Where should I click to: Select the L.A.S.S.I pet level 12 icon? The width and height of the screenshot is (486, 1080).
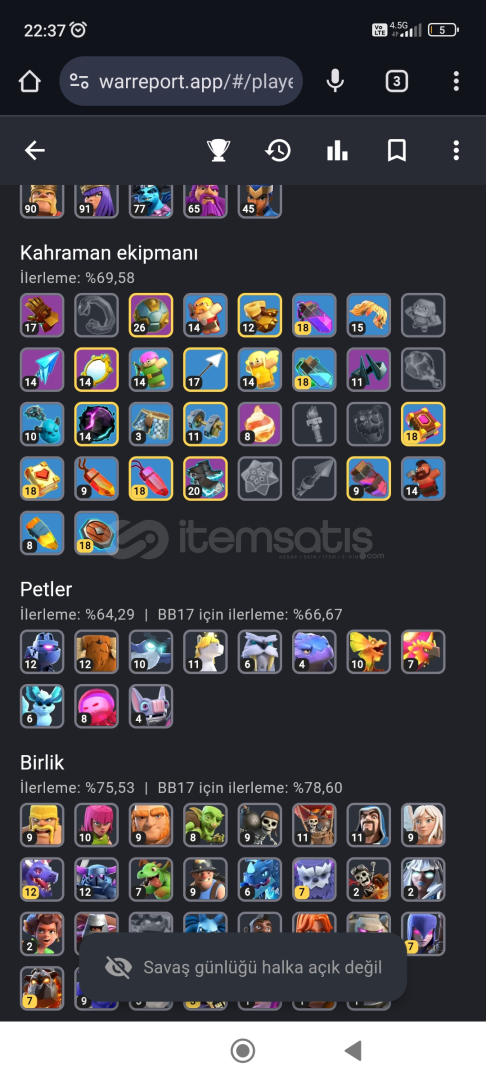pyautogui.click(x=42, y=652)
